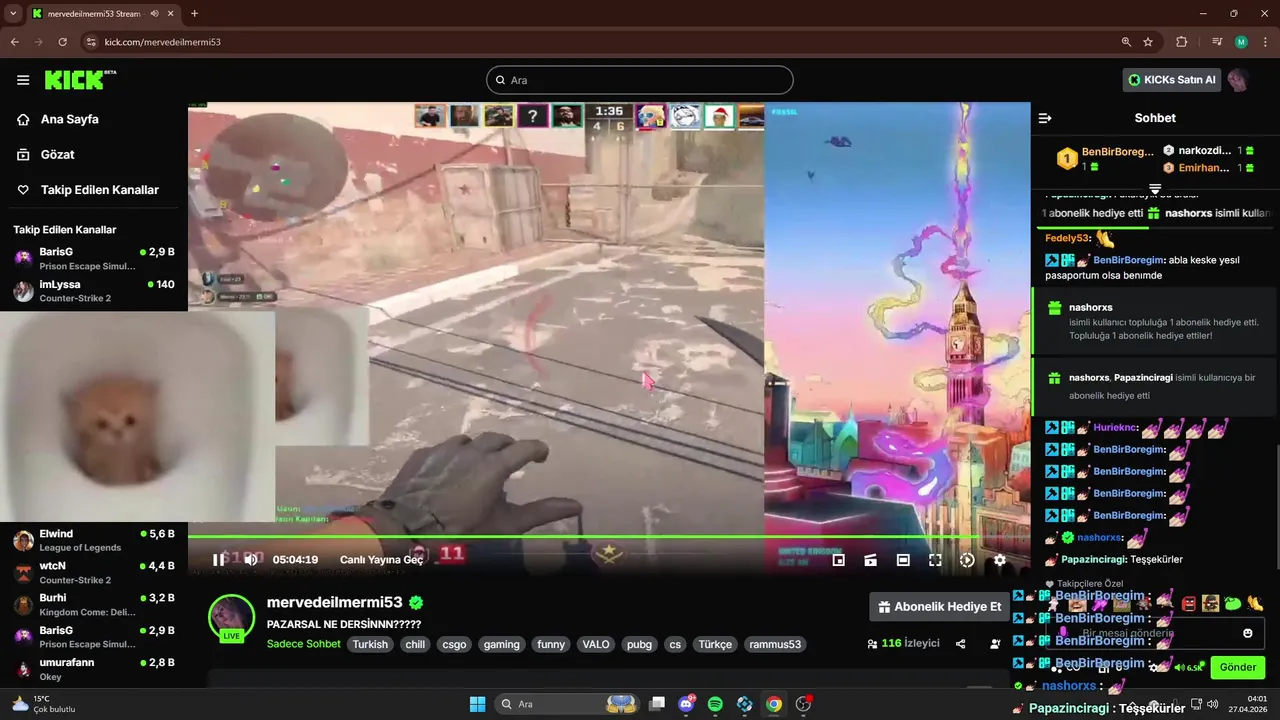Switch to mervedeilmermi53 Stream tab
The image size is (1280, 720).
tap(103, 14)
